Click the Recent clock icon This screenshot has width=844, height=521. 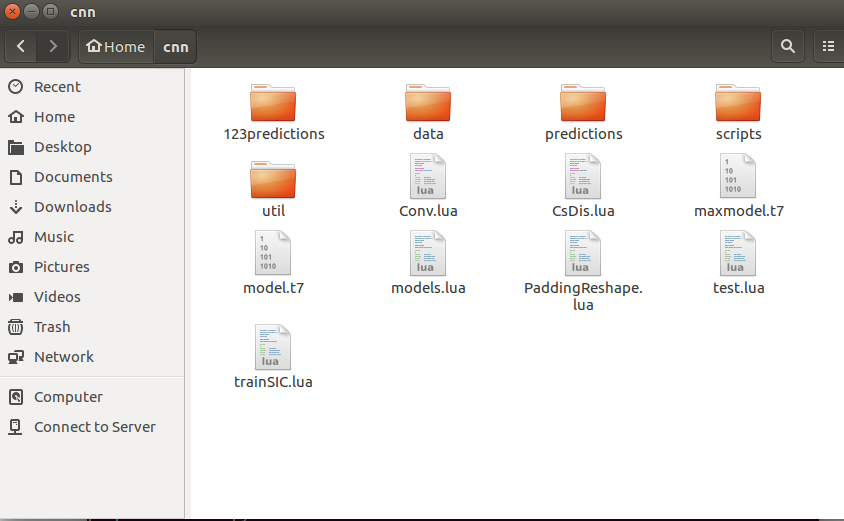click(x=16, y=86)
